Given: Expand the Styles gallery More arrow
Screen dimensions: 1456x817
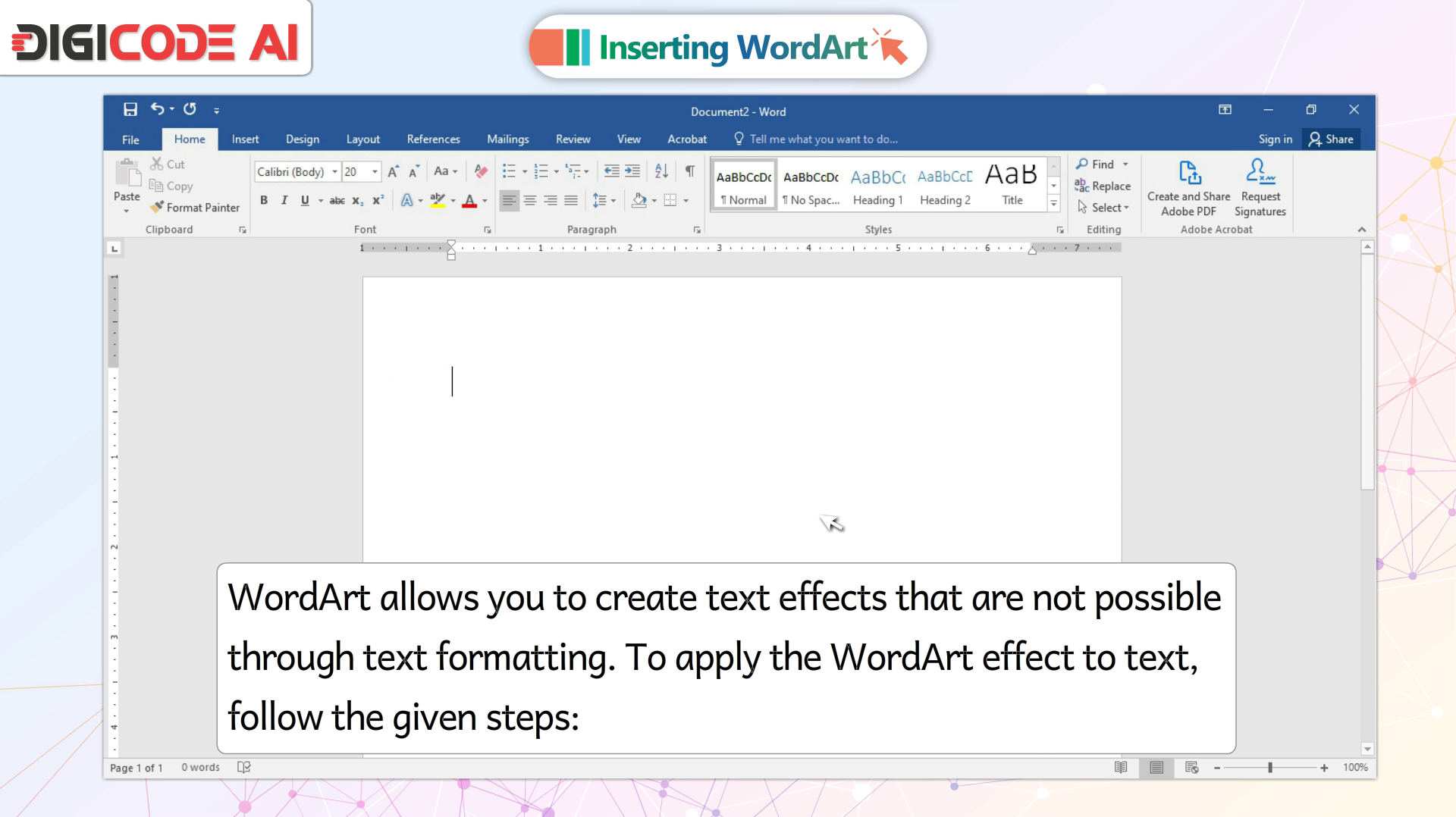Looking at the screenshot, I should 1053,203.
